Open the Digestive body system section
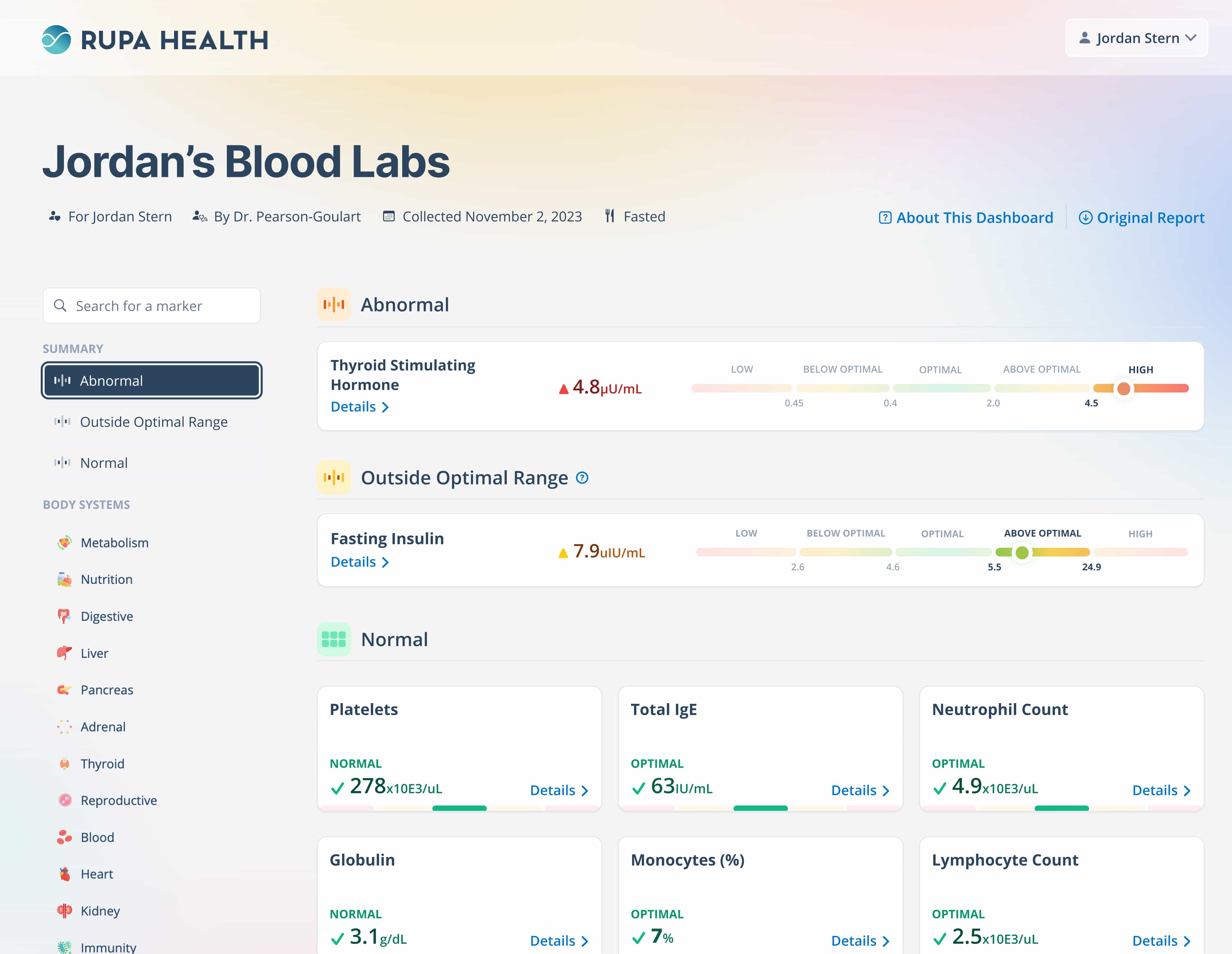 [x=107, y=616]
